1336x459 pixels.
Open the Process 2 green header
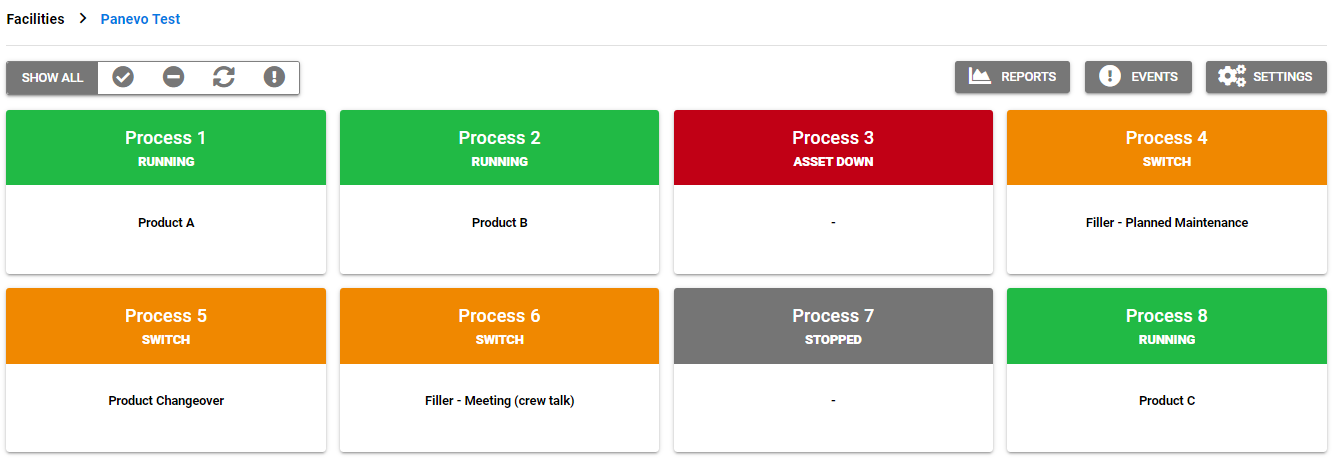pos(499,148)
